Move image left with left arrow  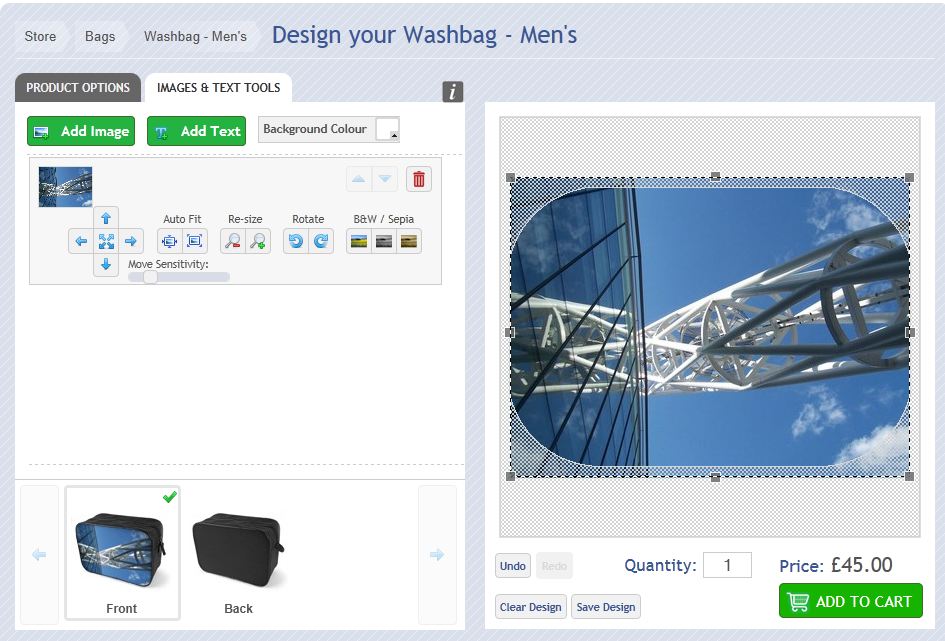(81, 242)
